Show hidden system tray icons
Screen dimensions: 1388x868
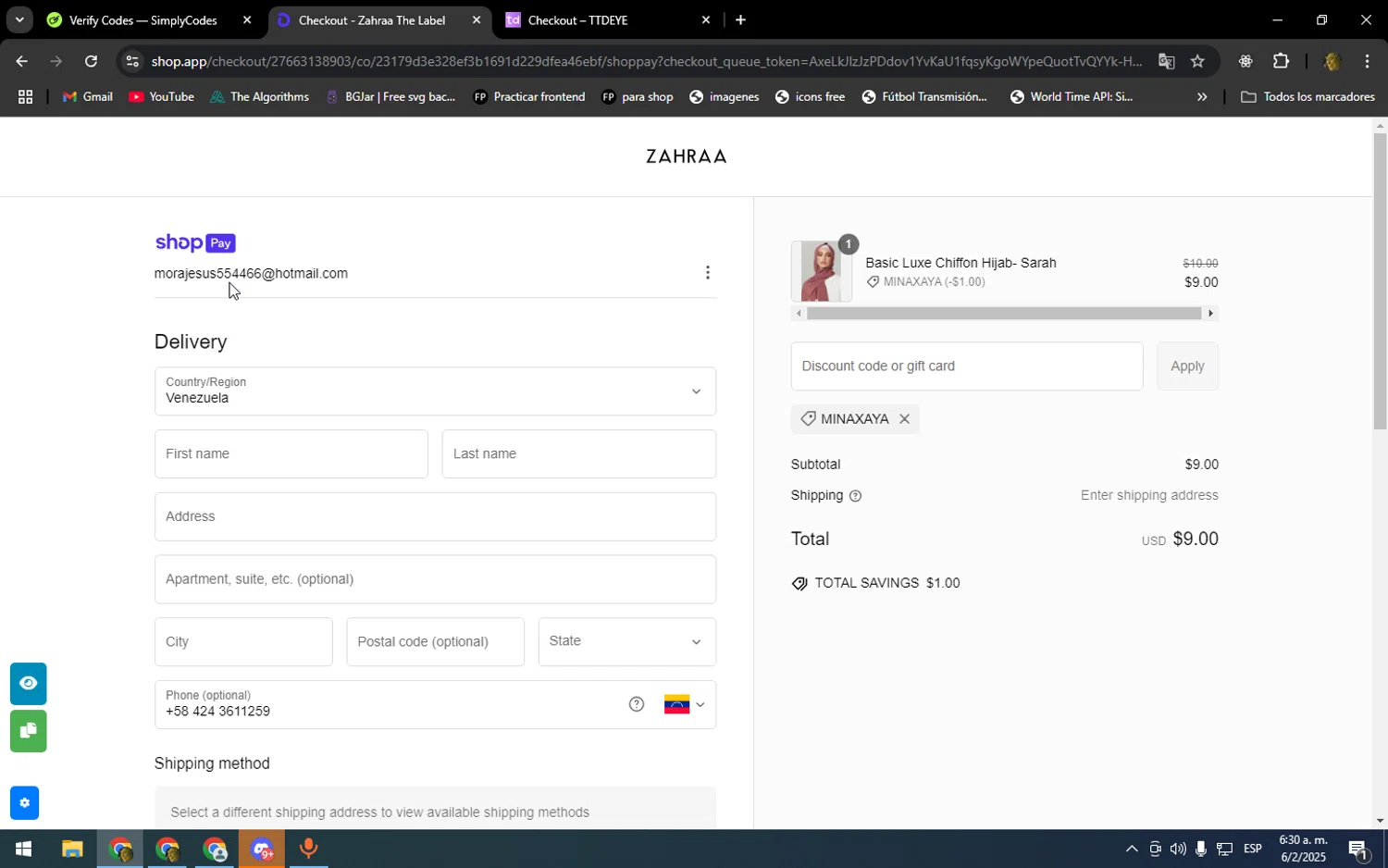[x=1131, y=849]
